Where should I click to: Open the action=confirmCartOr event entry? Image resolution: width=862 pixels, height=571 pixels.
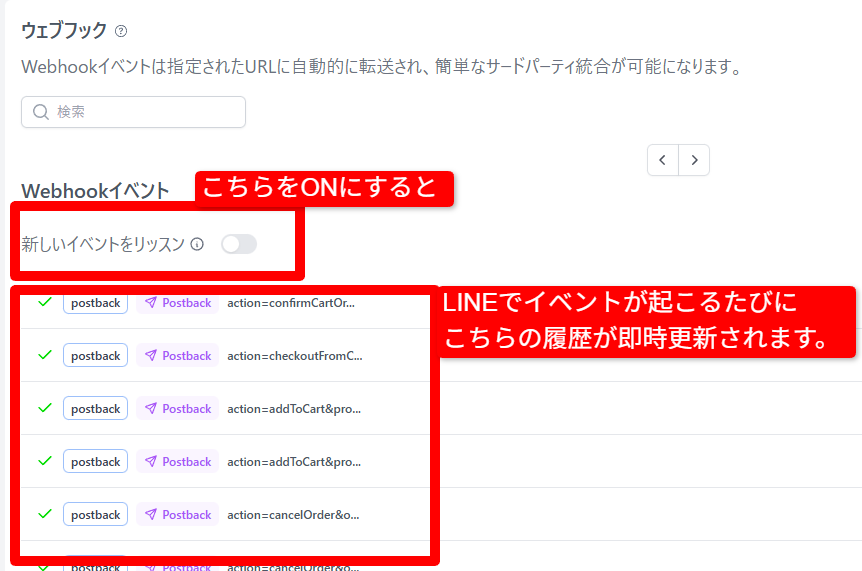[x=290, y=303]
